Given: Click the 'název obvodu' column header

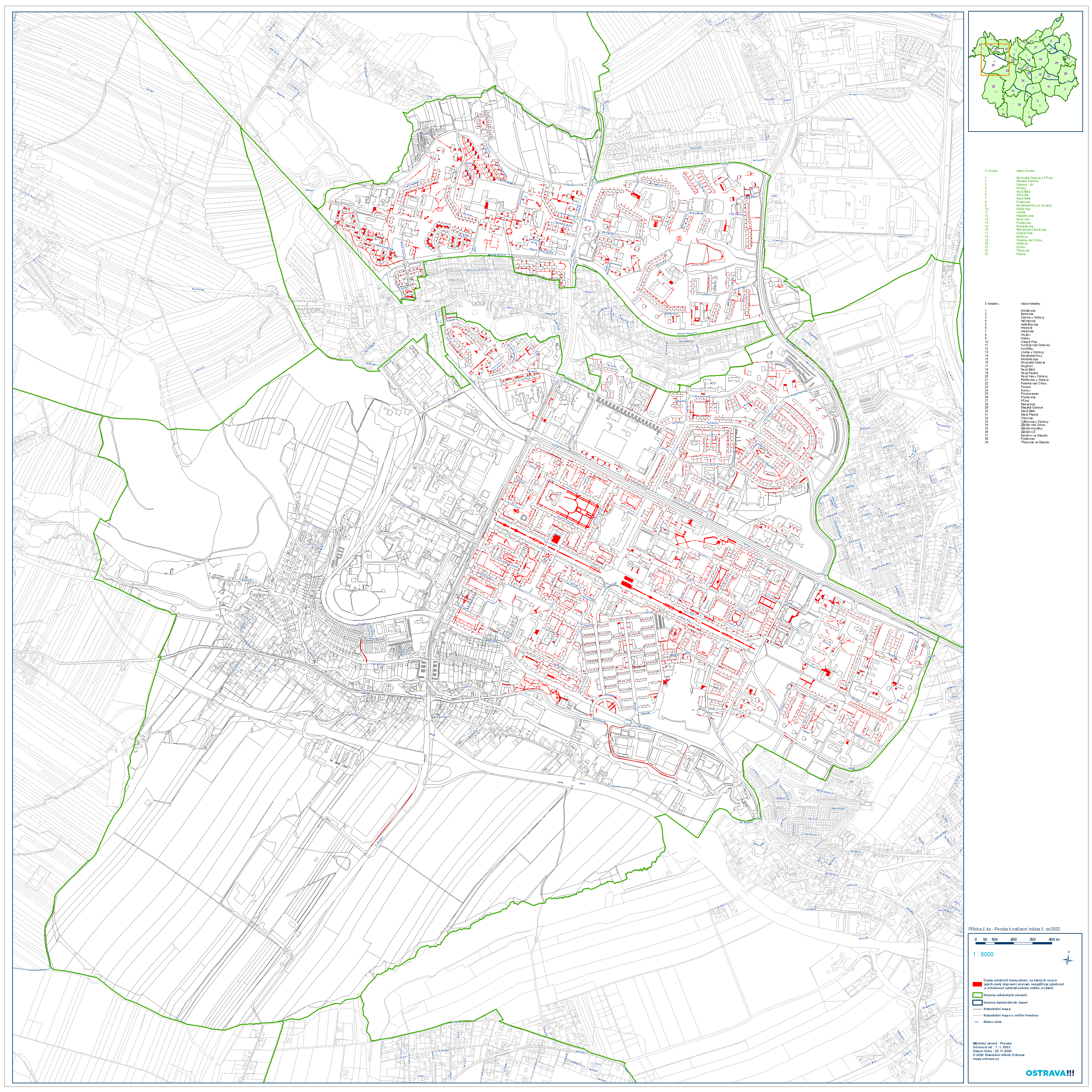Looking at the screenshot, I should click(1026, 171).
